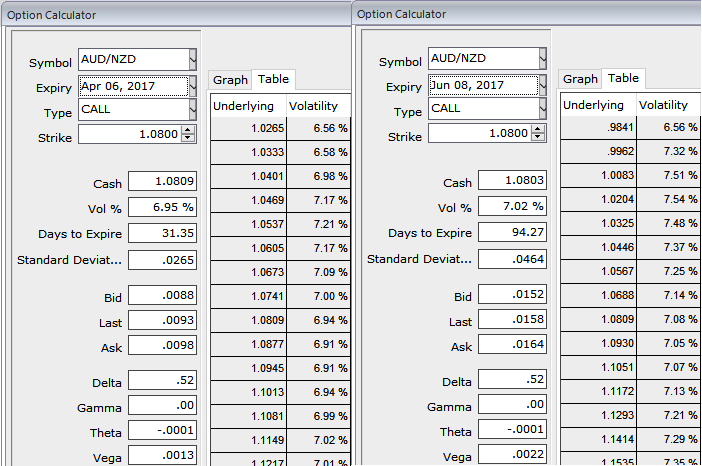The width and height of the screenshot is (702, 466).
Task: Click Underlying column header in left table
Action: (x=248, y=106)
